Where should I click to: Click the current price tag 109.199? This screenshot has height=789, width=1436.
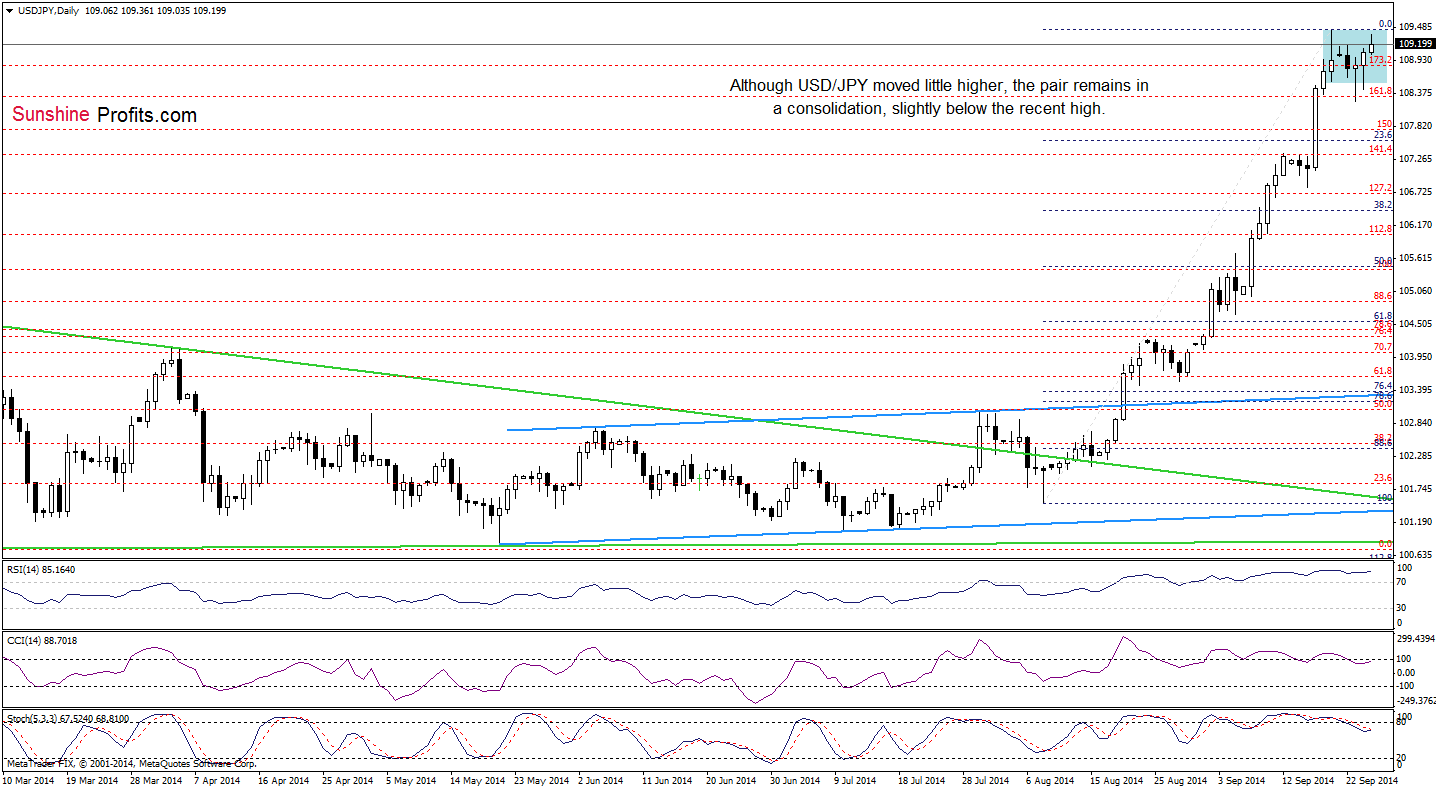click(x=1415, y=44)
